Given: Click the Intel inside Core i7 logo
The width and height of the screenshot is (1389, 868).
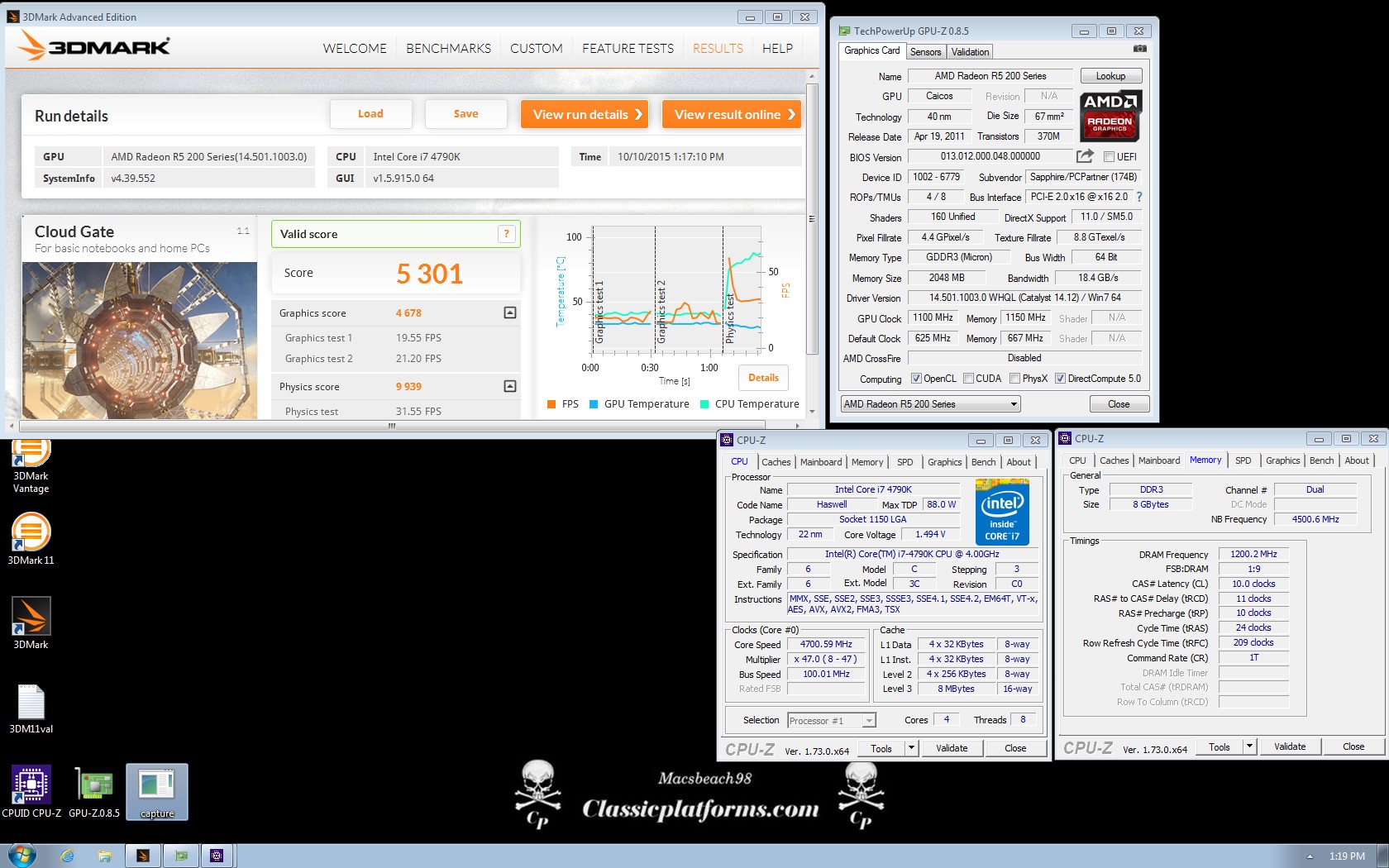Looking at the screenshot, I should point(1002,512).
